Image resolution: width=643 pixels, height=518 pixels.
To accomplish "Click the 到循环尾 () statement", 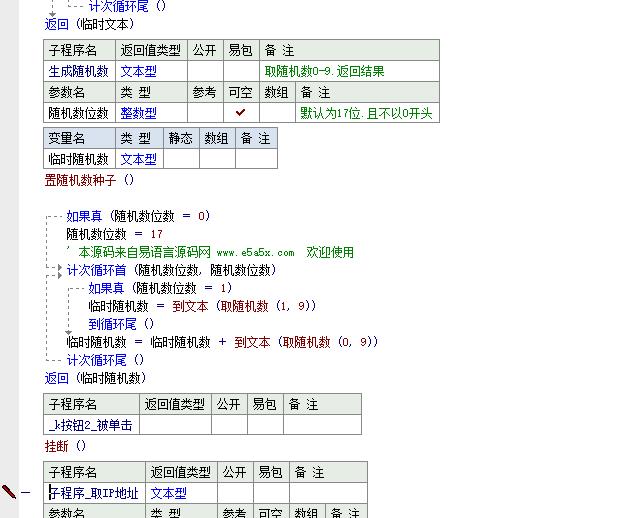I will 121,324.
